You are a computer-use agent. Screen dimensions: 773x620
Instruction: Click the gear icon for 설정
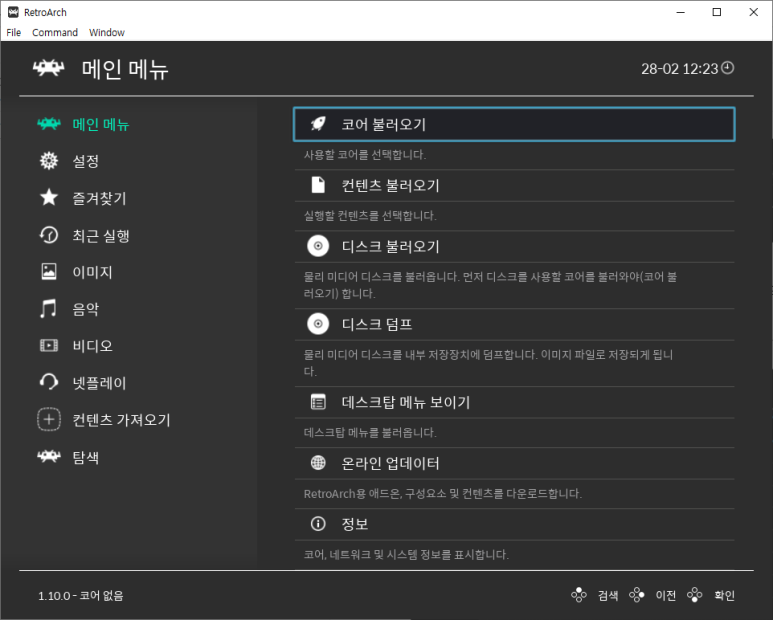click(x=49, y=161)
